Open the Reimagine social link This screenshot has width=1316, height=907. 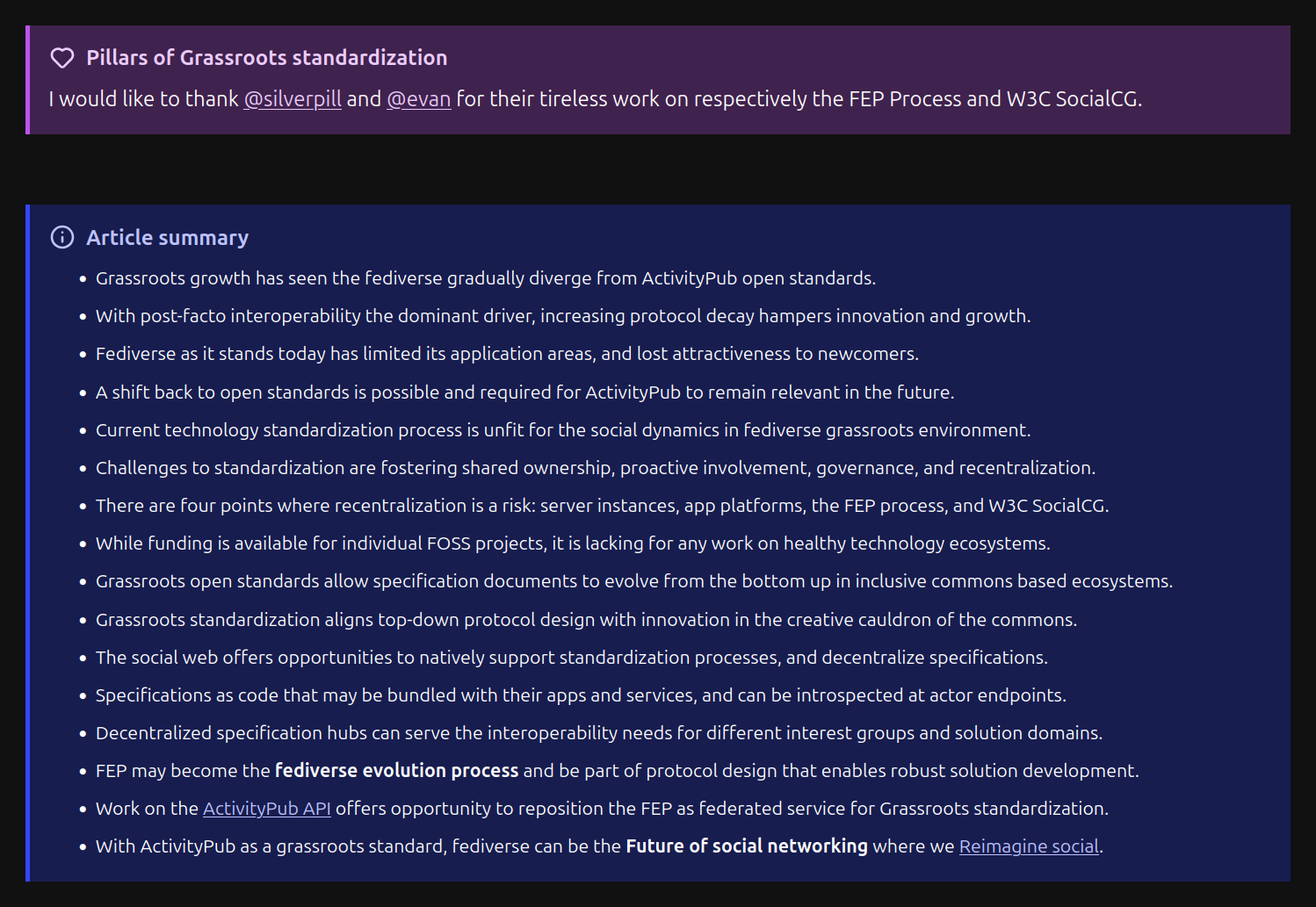pos(1028,846)
